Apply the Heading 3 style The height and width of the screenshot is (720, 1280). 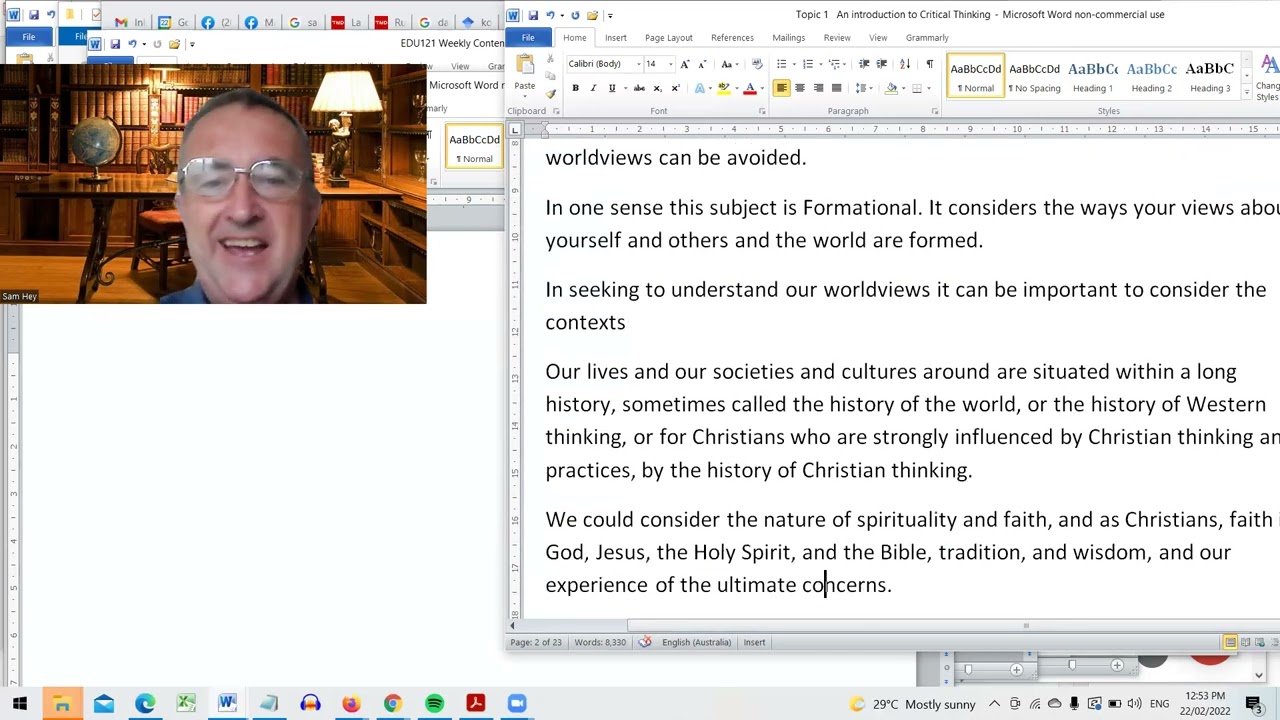click(x=1209, y=77)
